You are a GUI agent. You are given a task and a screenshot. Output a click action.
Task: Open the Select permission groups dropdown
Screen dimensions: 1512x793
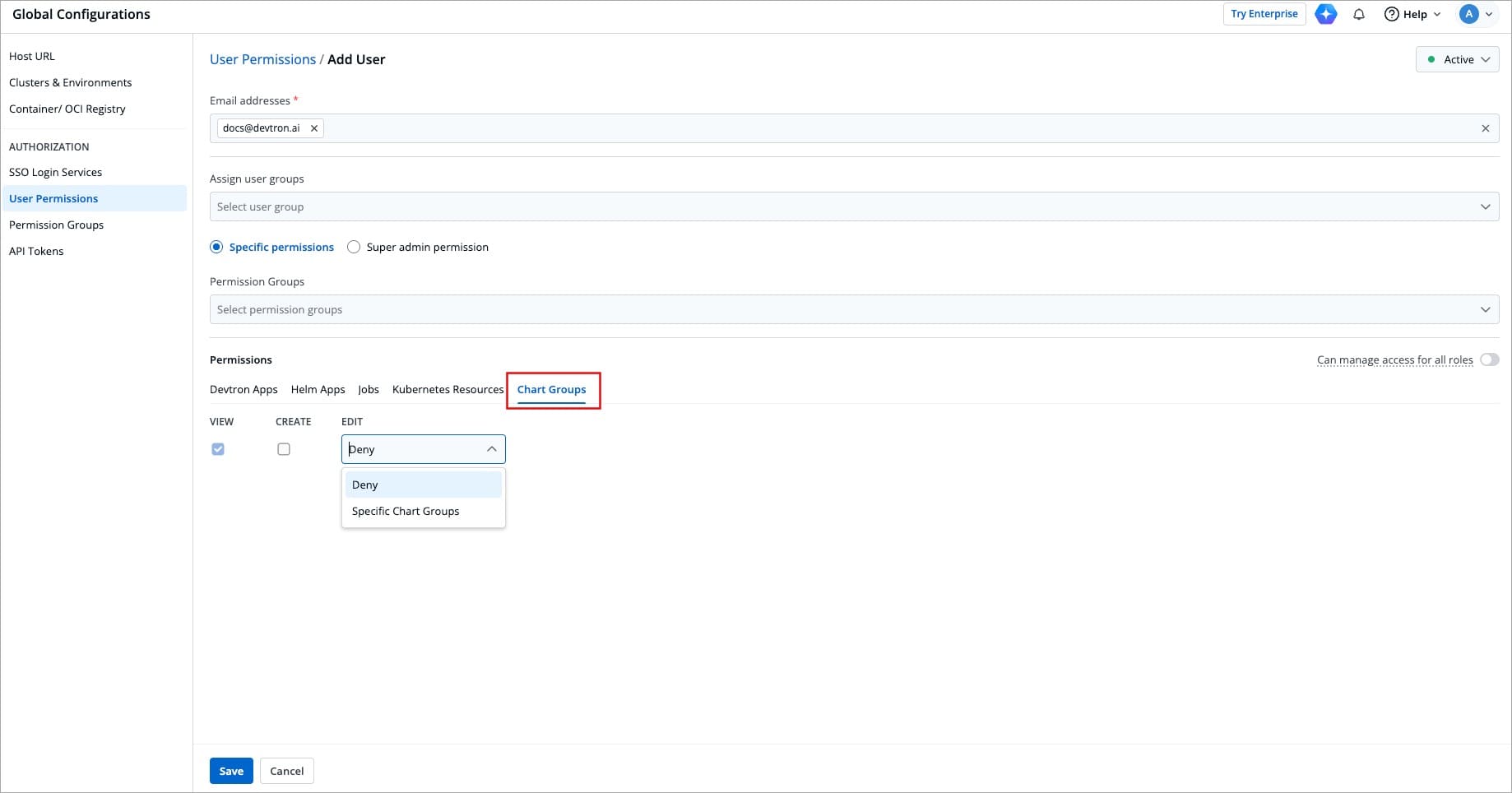pyautogui.click(x=854, y=309)
